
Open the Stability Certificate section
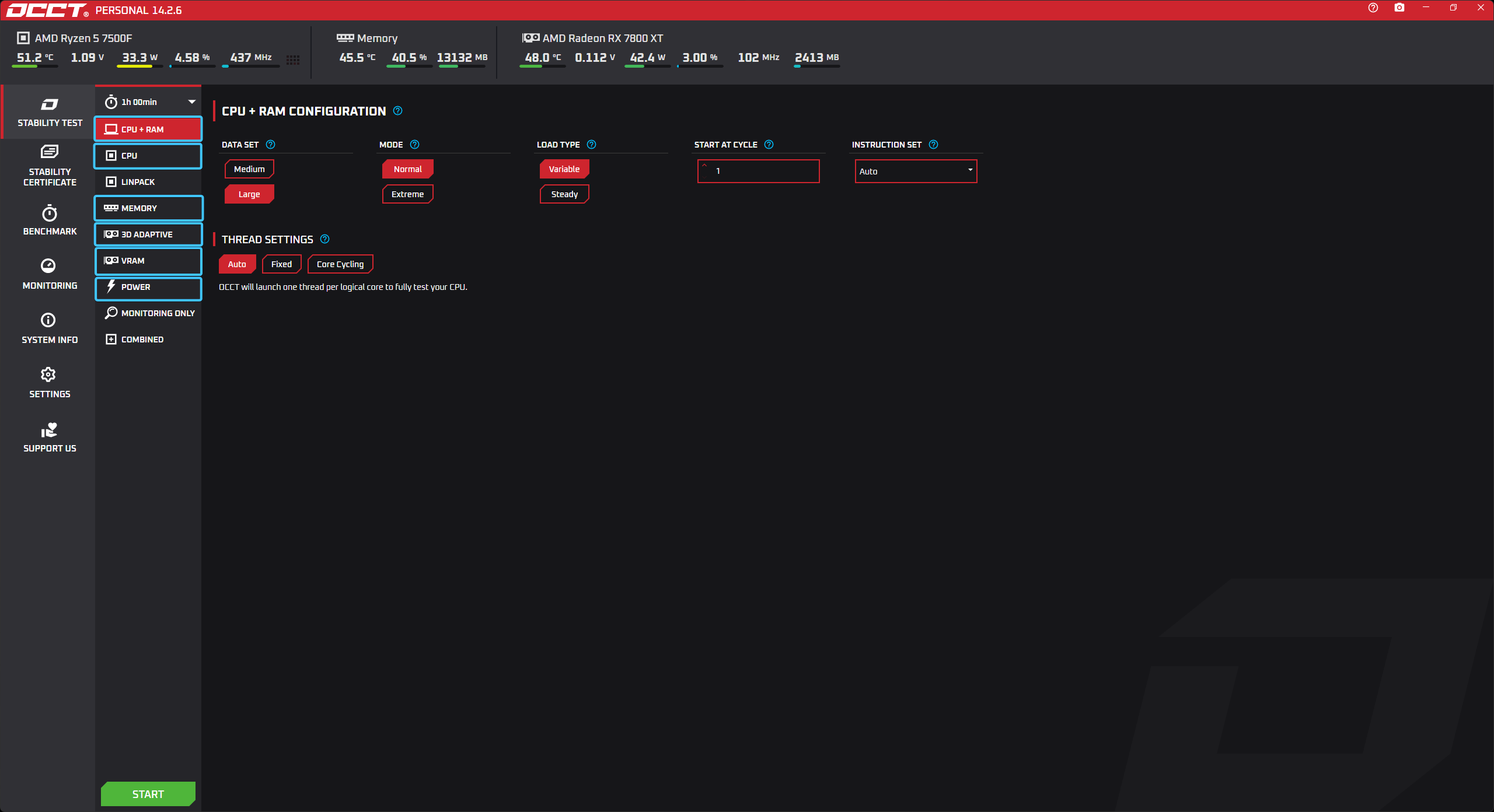(50, 166)
